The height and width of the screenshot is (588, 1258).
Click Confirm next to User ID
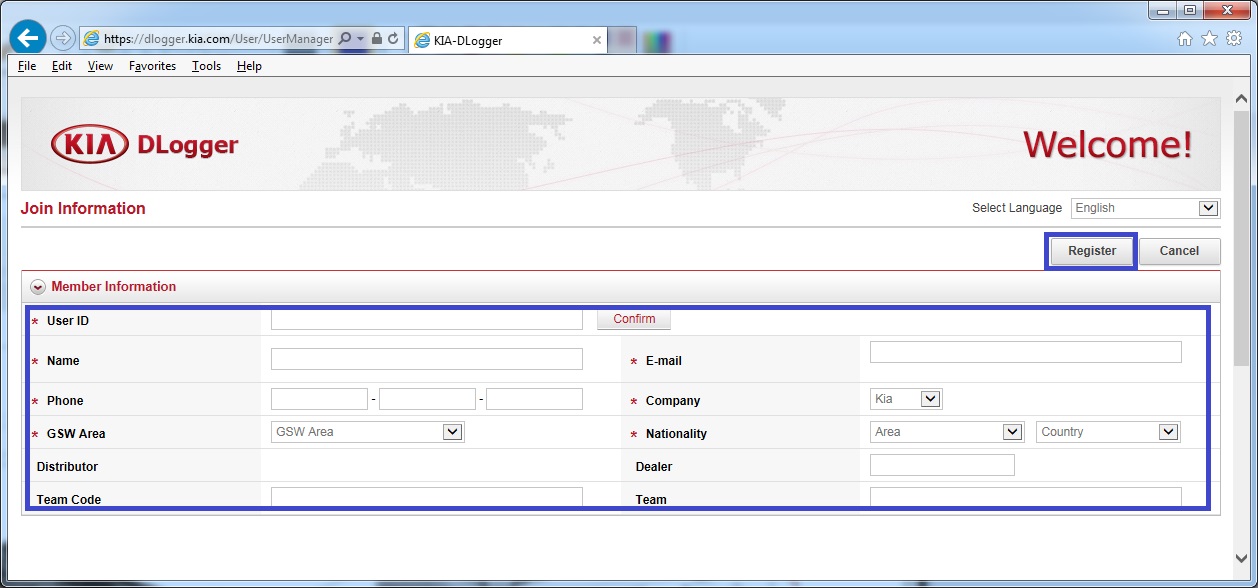(x=634, y=319)
